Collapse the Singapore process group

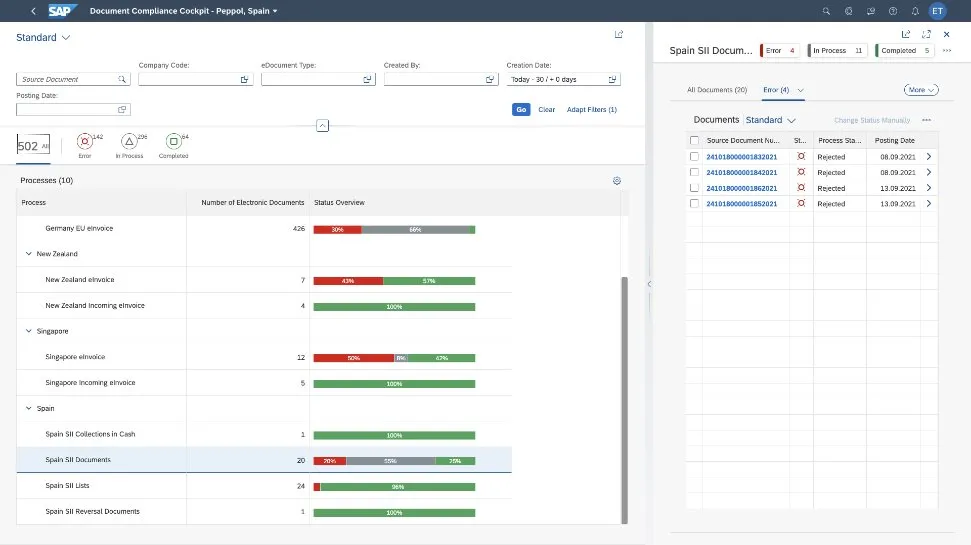pos(28,331)
